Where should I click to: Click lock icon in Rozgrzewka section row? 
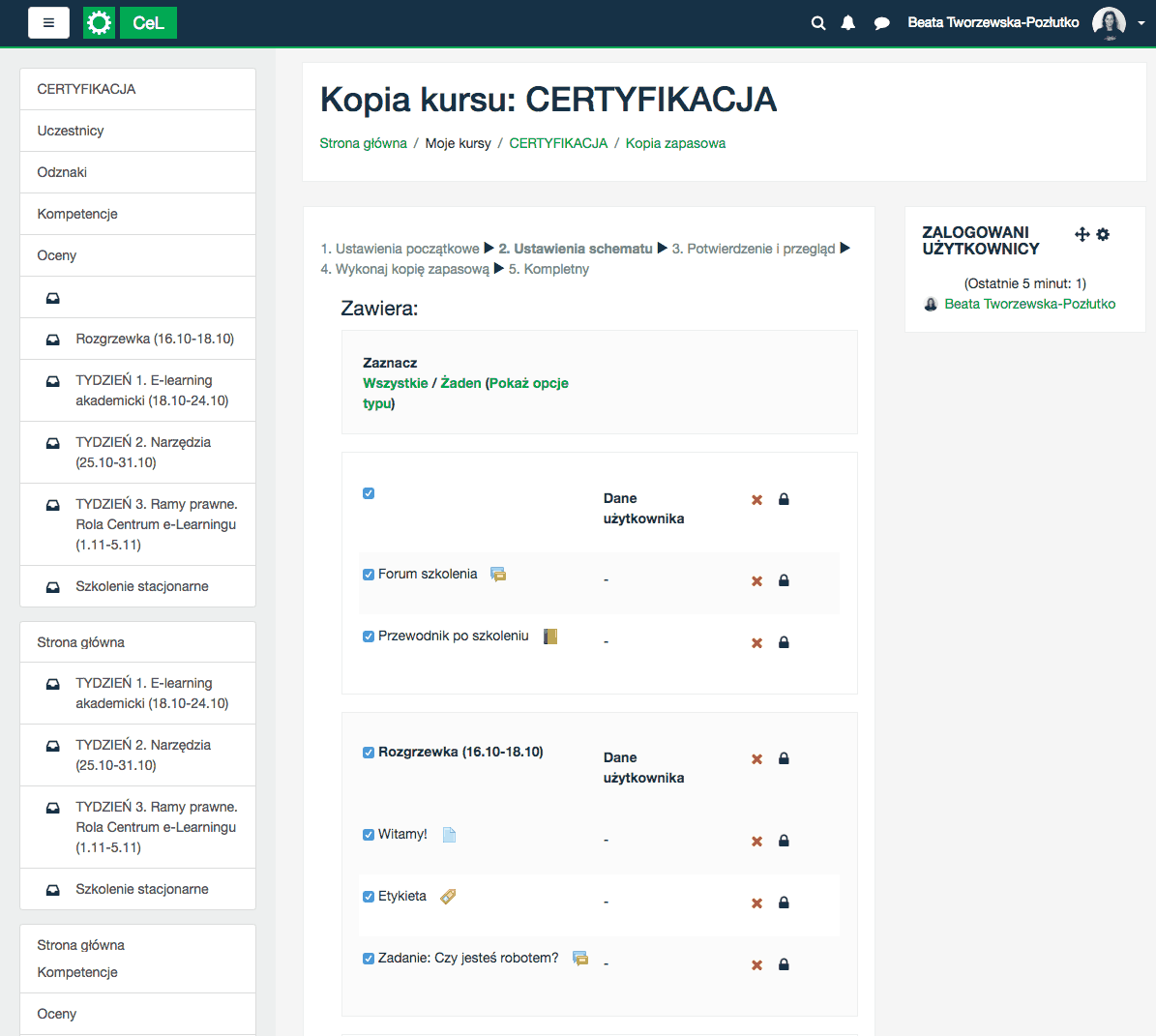(x=784, y=758)
